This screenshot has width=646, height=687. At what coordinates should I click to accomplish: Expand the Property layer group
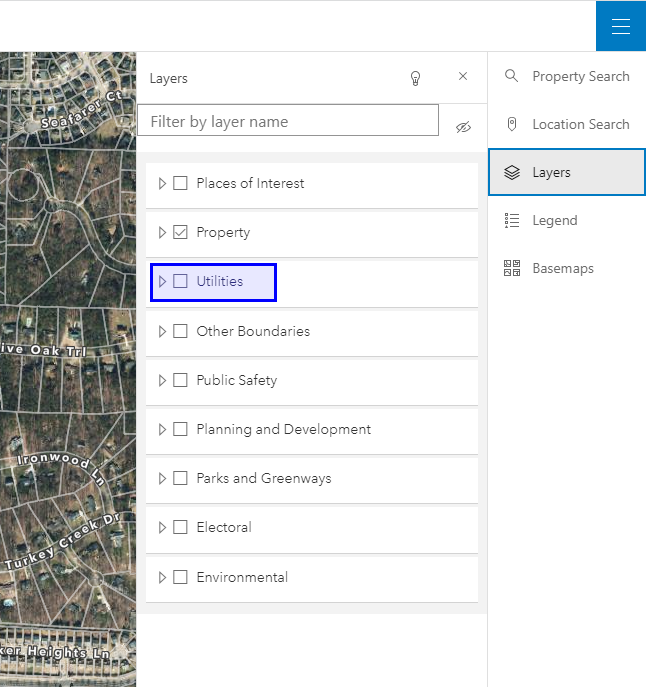click(x=162, y=232)
